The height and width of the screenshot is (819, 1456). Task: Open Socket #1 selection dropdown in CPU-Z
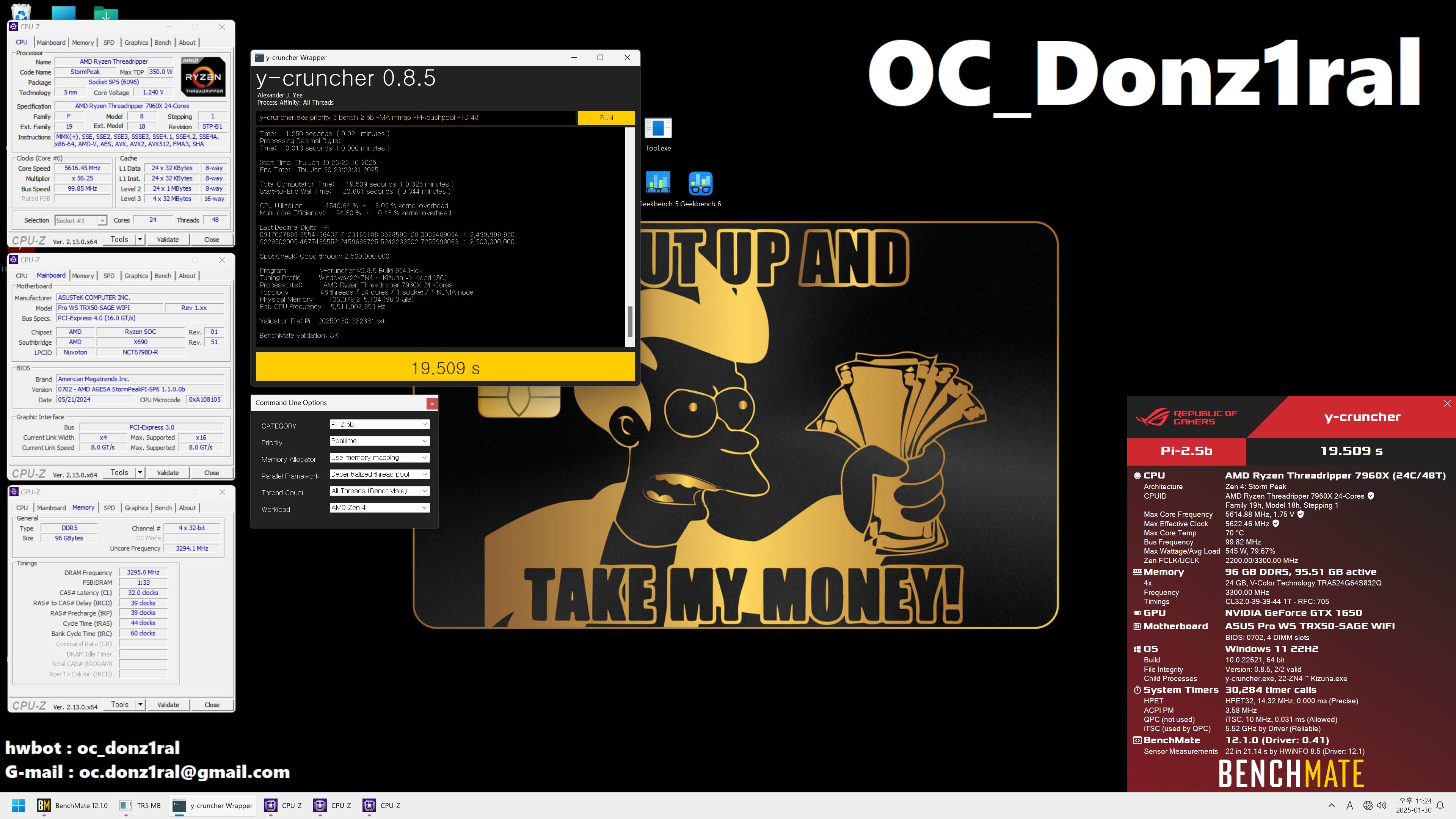[81, 220]
